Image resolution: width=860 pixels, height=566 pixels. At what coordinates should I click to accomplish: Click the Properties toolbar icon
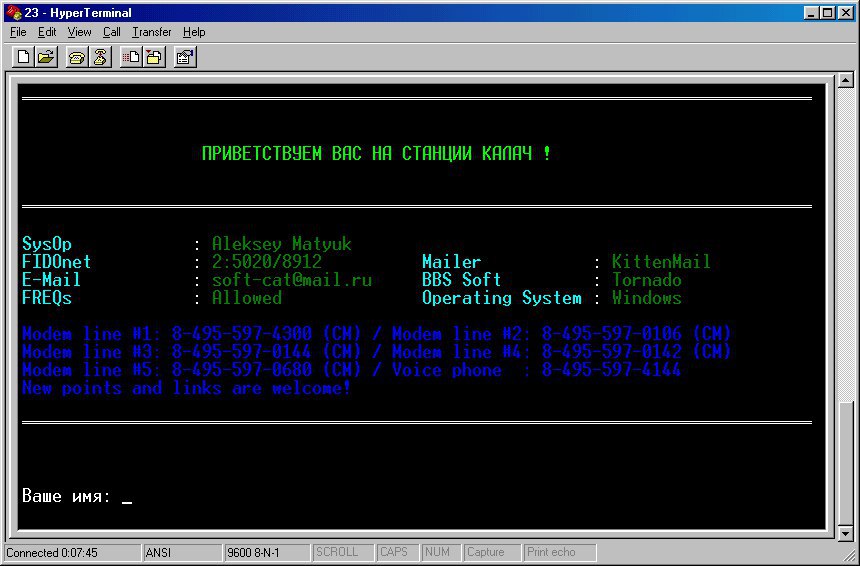point(185,57)
